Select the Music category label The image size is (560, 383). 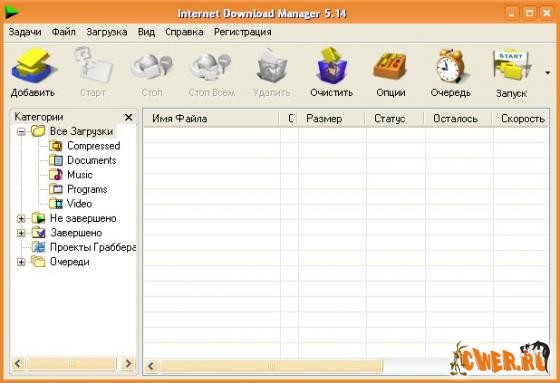pos(80,175)
